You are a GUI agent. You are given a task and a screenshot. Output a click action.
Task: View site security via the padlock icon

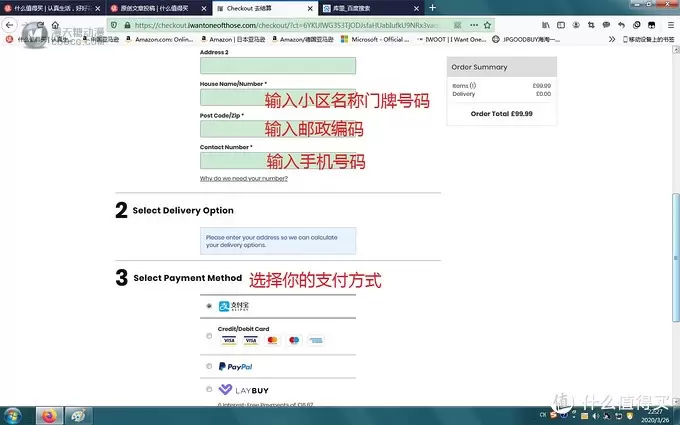pos(127,25)
